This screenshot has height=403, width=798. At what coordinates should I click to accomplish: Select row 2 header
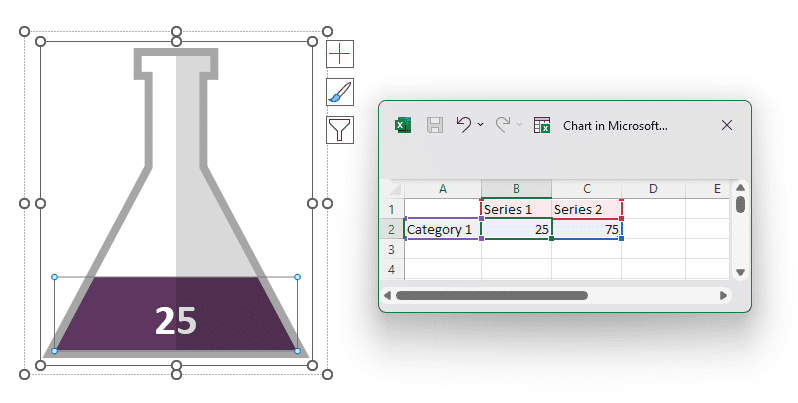tap(392, 229)
